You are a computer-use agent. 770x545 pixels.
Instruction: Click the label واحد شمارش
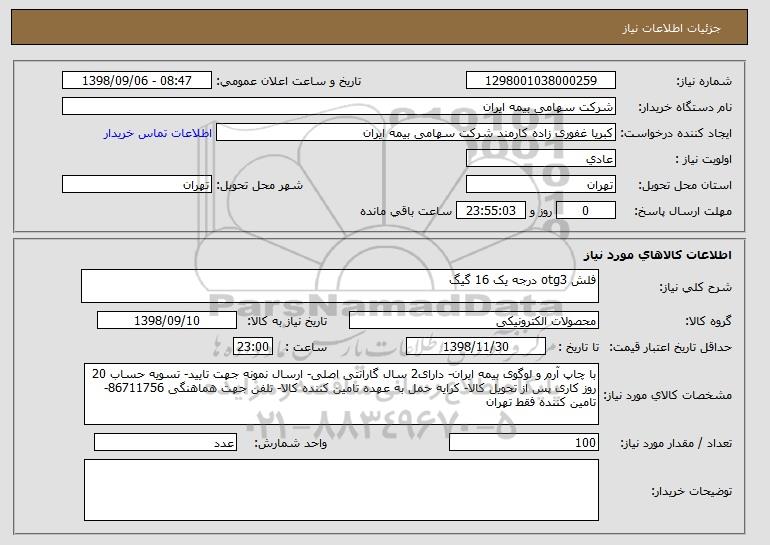[291, 444]
